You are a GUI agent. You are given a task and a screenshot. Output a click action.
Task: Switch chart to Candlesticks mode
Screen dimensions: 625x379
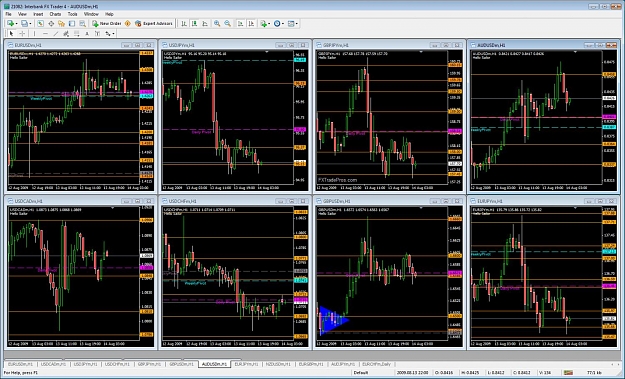coord(194,24)
